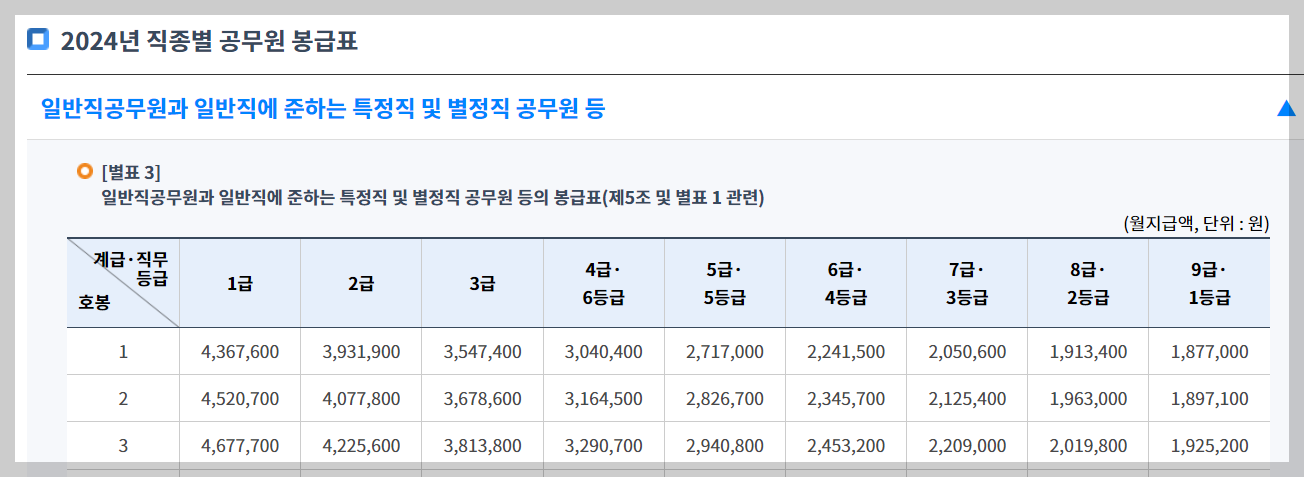Click the cell value 4,520,700
1304x477 pixels.
coord(240,399)
